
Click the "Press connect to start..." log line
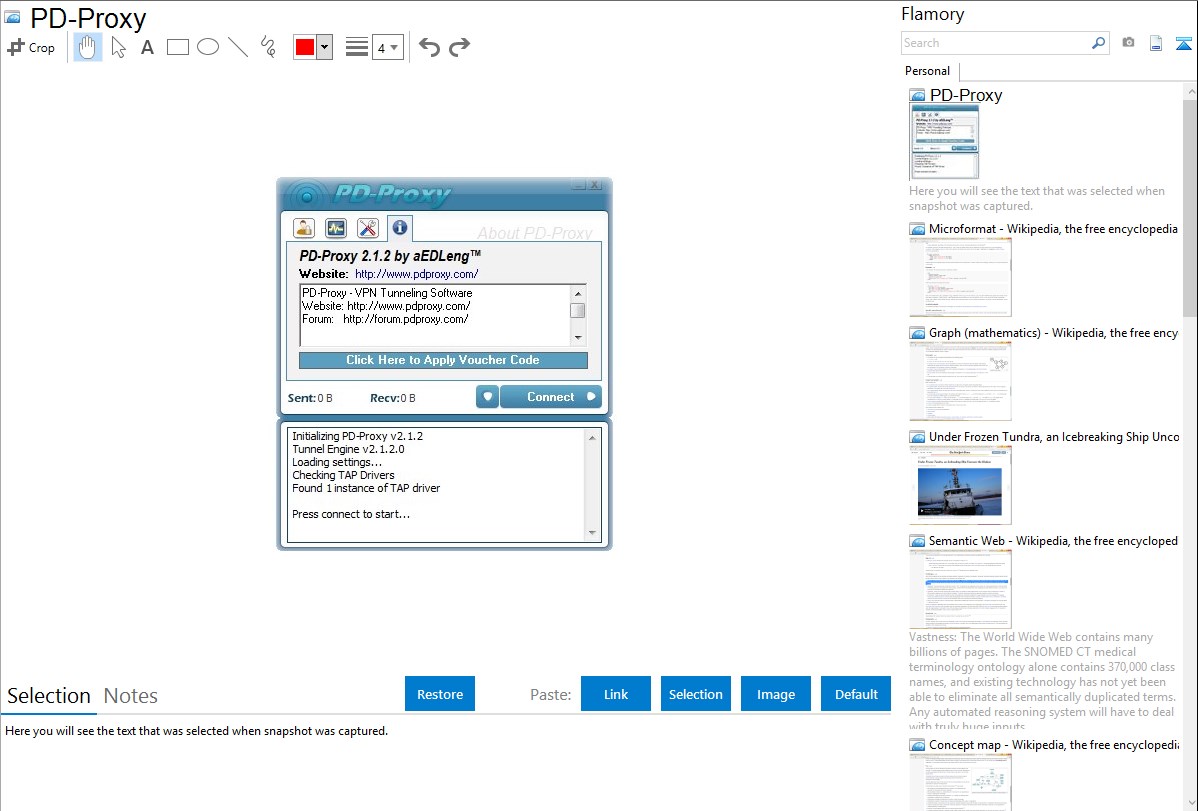351,514
